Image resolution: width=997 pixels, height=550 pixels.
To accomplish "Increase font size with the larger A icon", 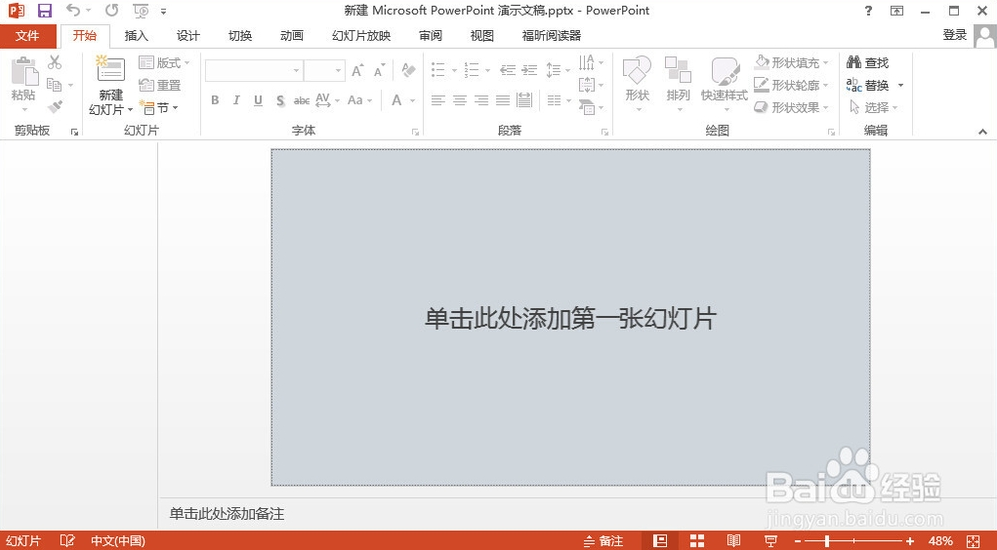I will (358, 70).
